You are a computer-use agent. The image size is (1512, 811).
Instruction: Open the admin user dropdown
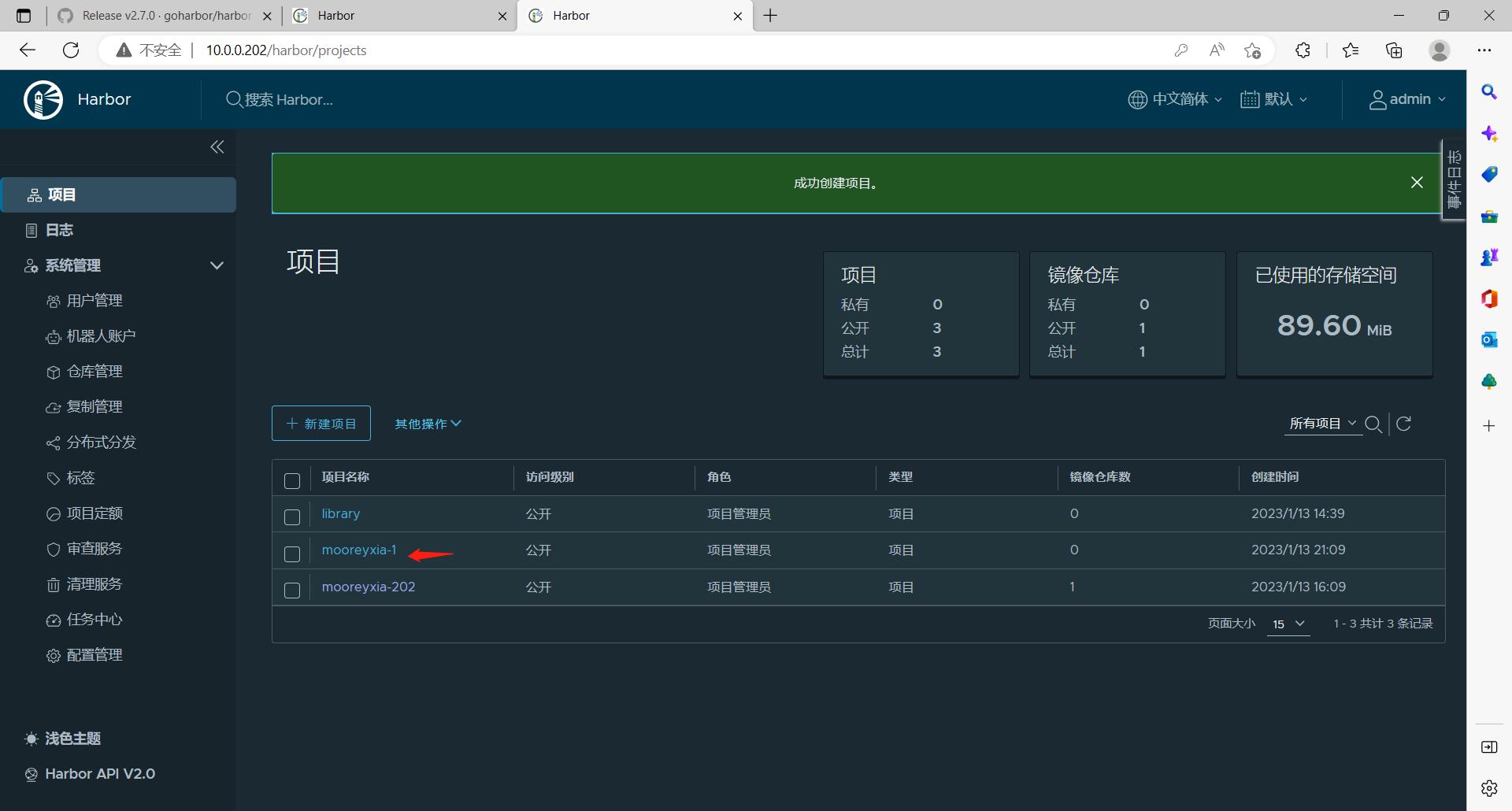(1407, 99)
